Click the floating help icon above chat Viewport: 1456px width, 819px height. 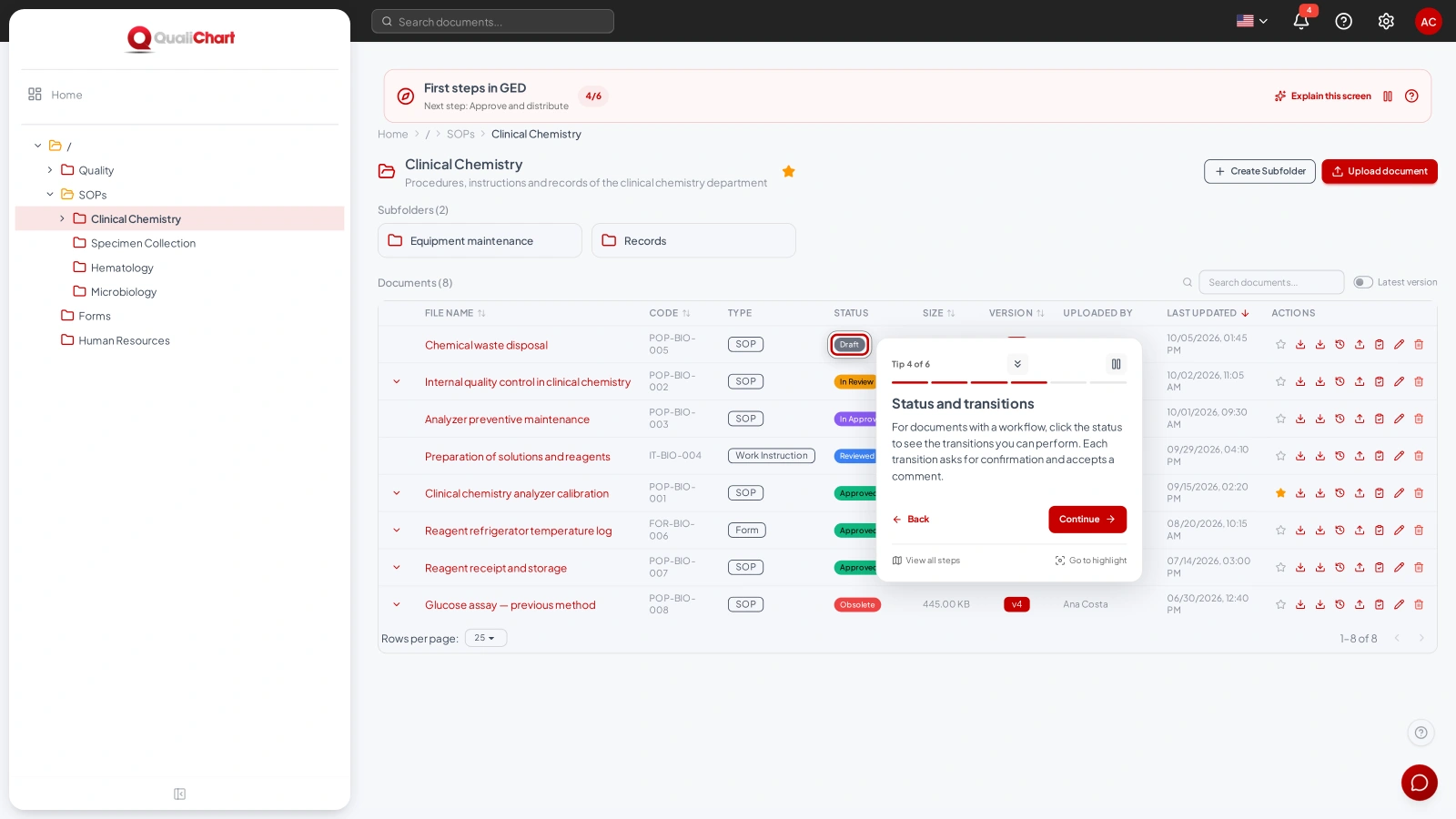pos(1421,733)
